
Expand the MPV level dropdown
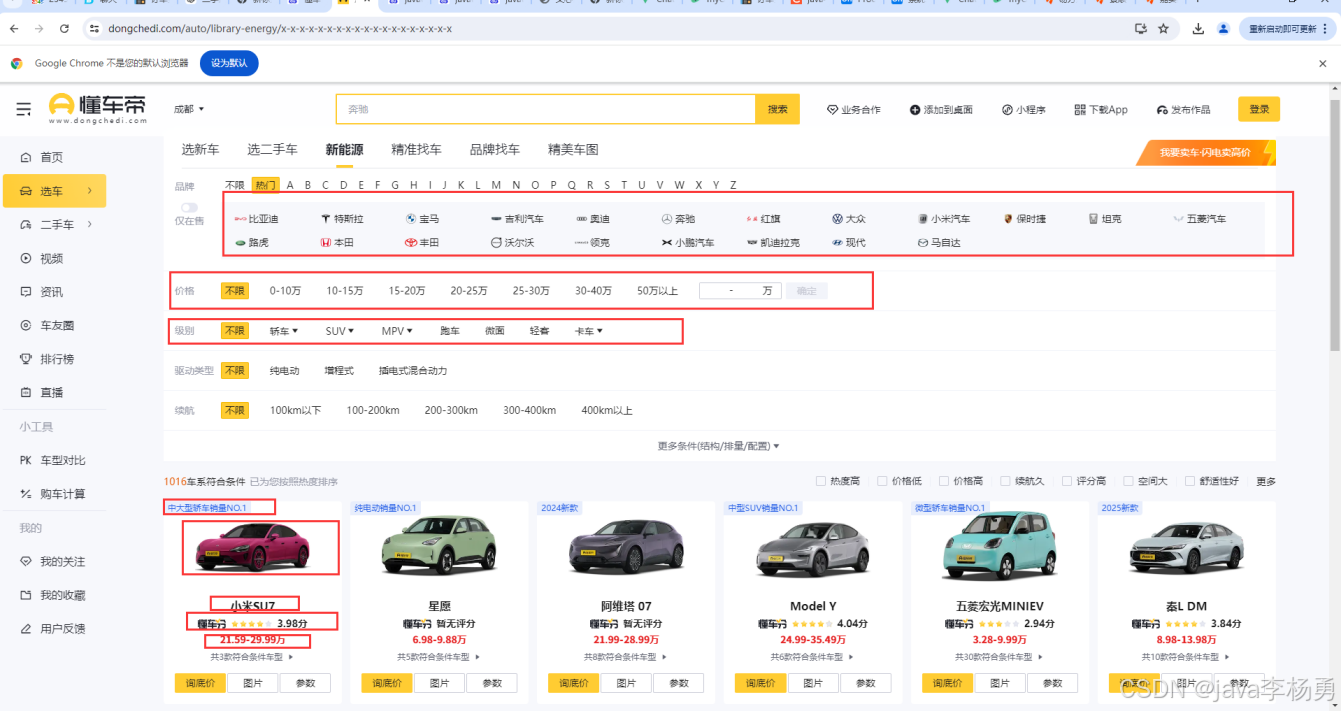pyautogui.click(x=396, y=331)
